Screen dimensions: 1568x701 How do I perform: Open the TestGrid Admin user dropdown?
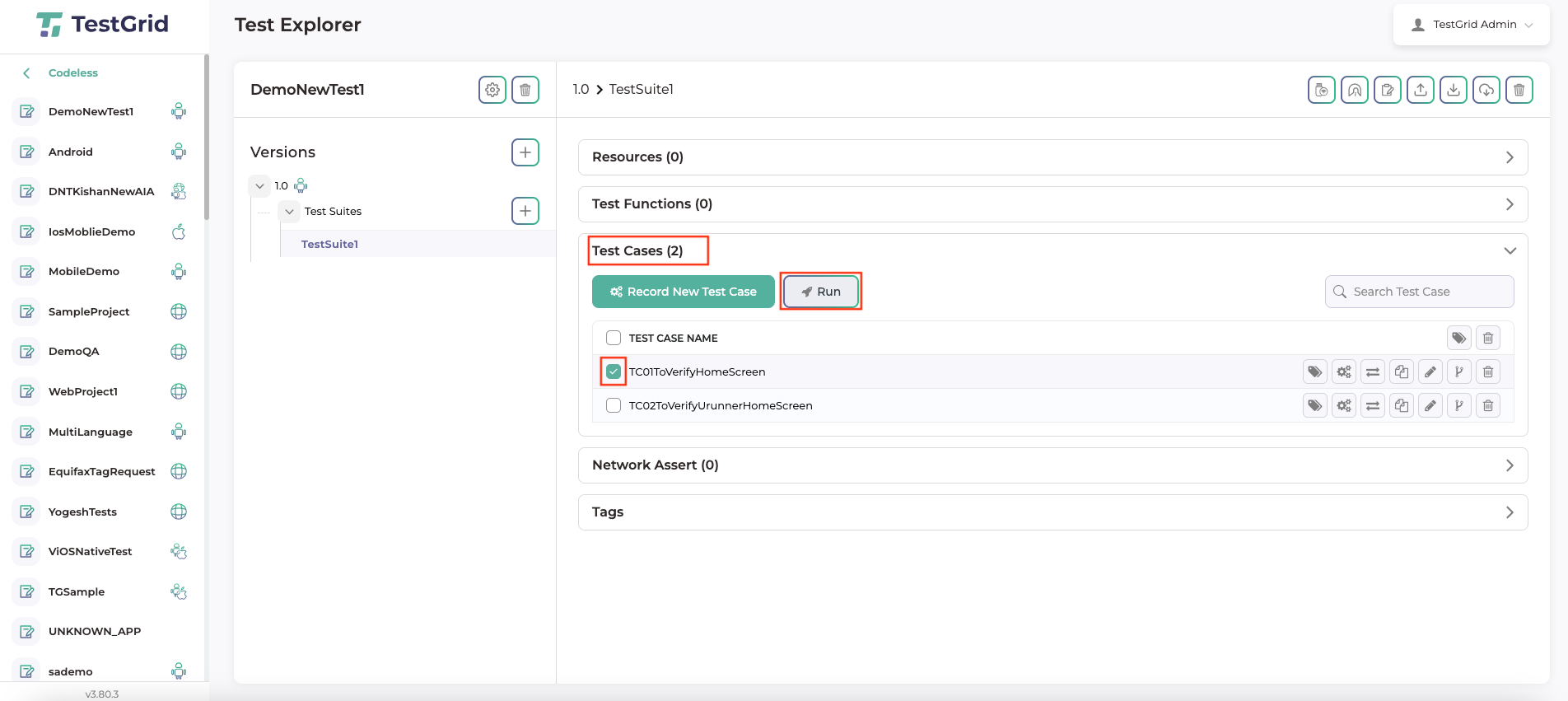tap(1472, 25)
